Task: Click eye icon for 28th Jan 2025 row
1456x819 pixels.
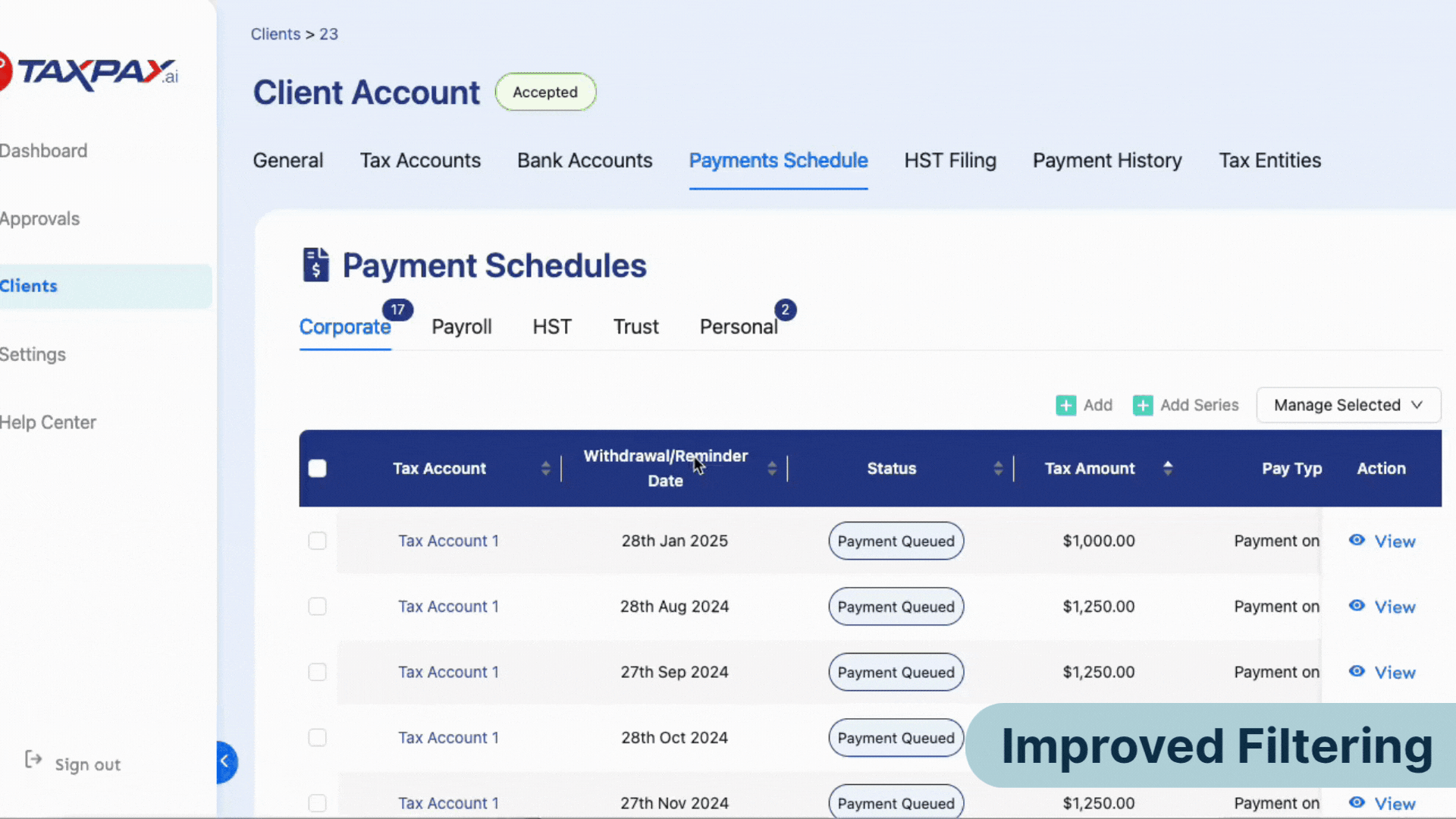Action: click(1357, 540)
